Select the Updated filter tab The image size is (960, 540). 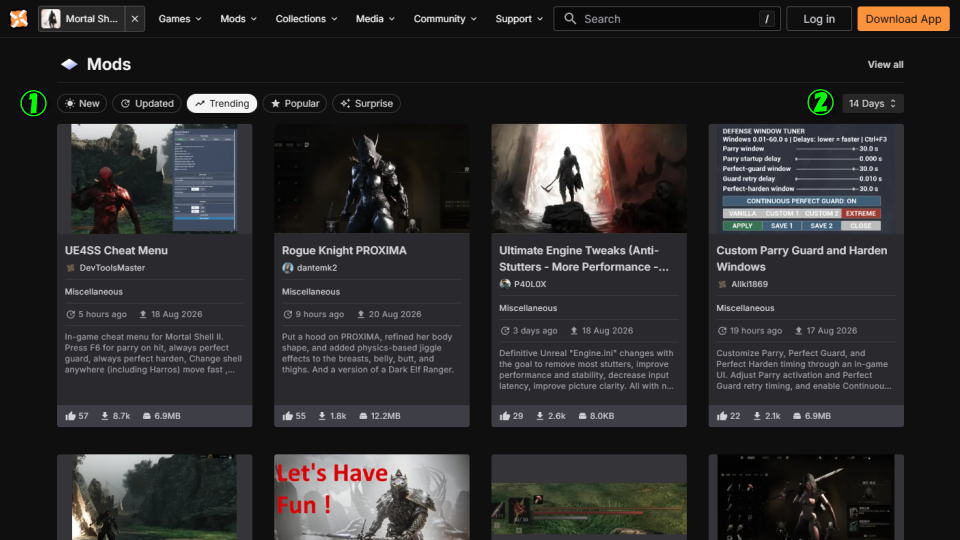tap(147, 103)
